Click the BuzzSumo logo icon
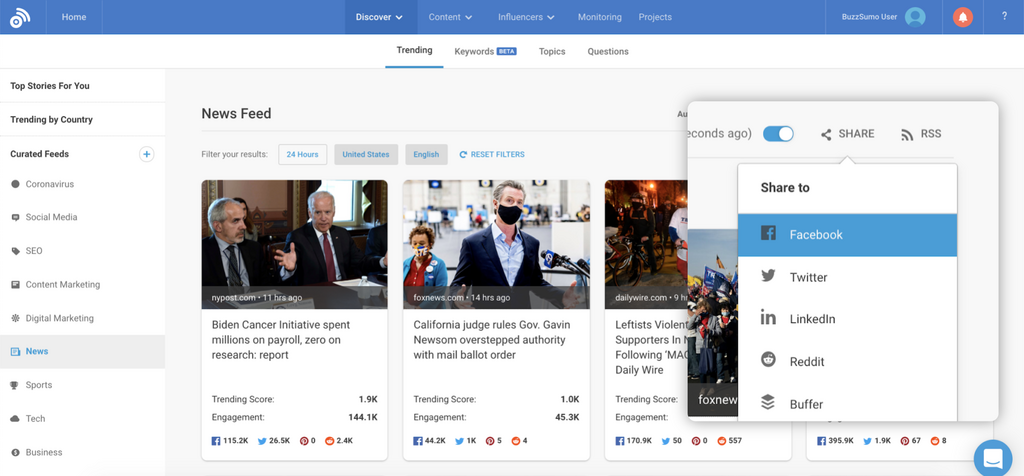Image resolution: width=1024 pixels, height=476 pixels. (20, 17)
